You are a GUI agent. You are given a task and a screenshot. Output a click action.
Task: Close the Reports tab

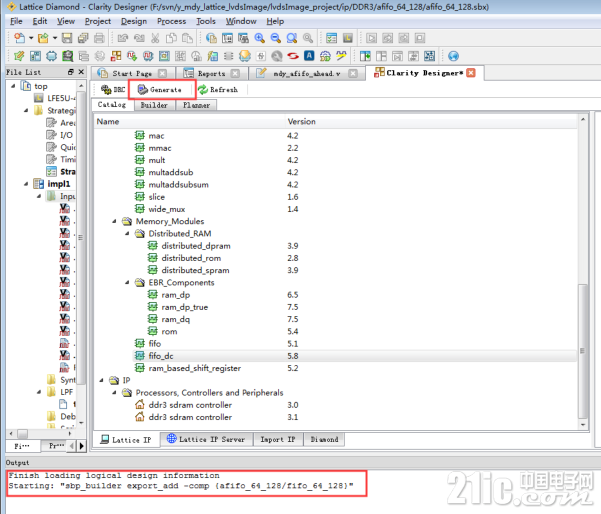[235, 73]
